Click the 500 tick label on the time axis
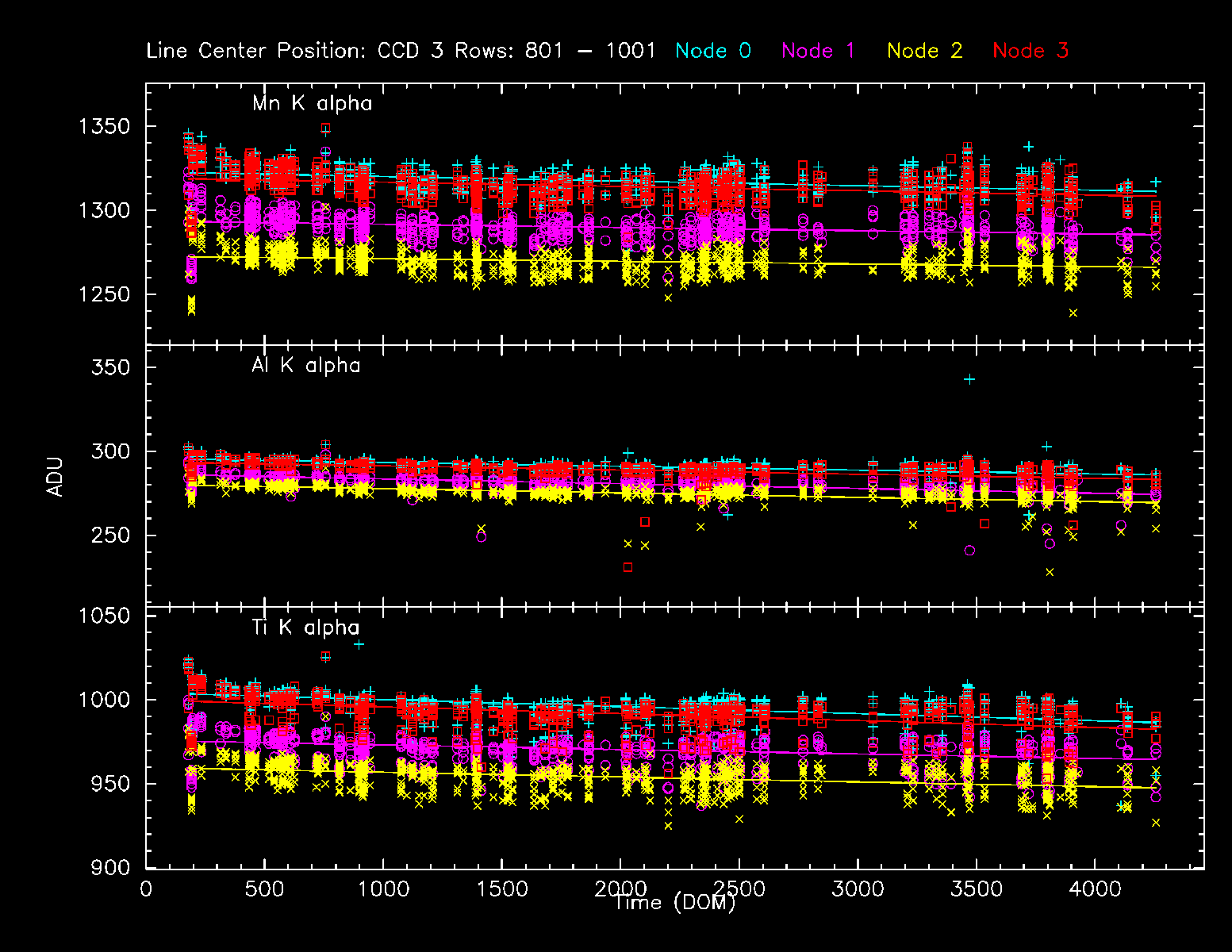 coord(264,889)
